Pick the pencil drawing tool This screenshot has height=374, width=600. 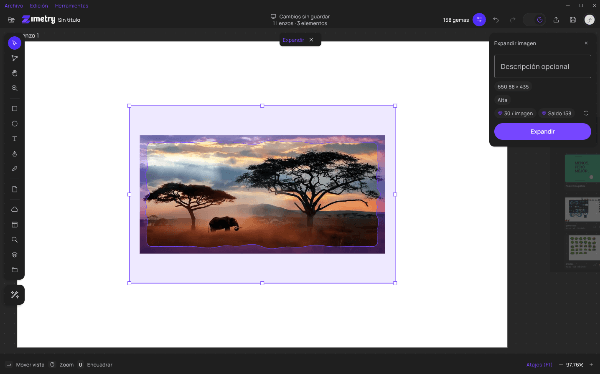15,168
